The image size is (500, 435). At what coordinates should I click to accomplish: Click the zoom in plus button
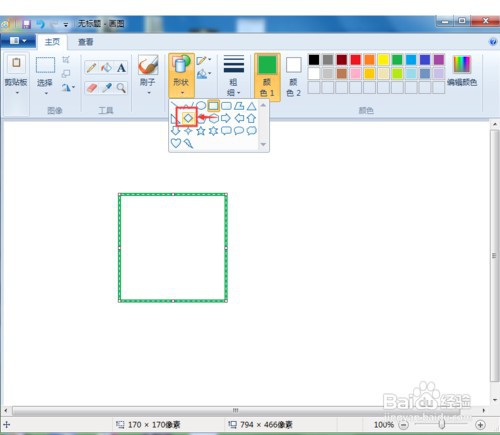pyautogui.click(x=480, y=425)
